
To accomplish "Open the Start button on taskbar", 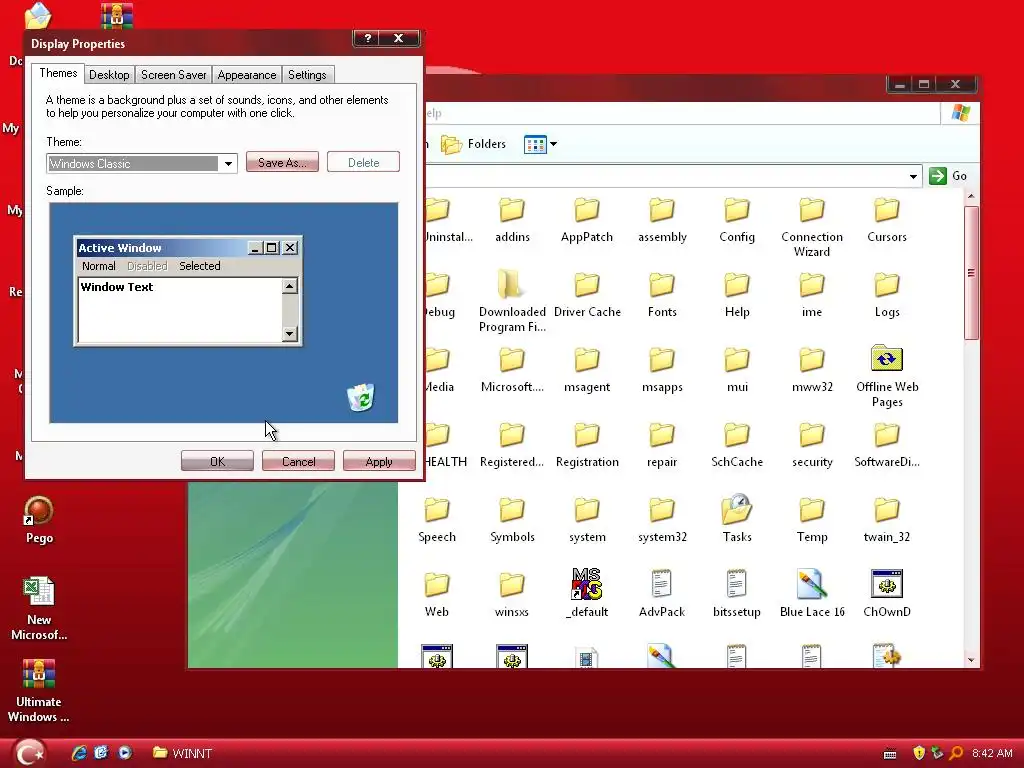I will pos(29,752).
